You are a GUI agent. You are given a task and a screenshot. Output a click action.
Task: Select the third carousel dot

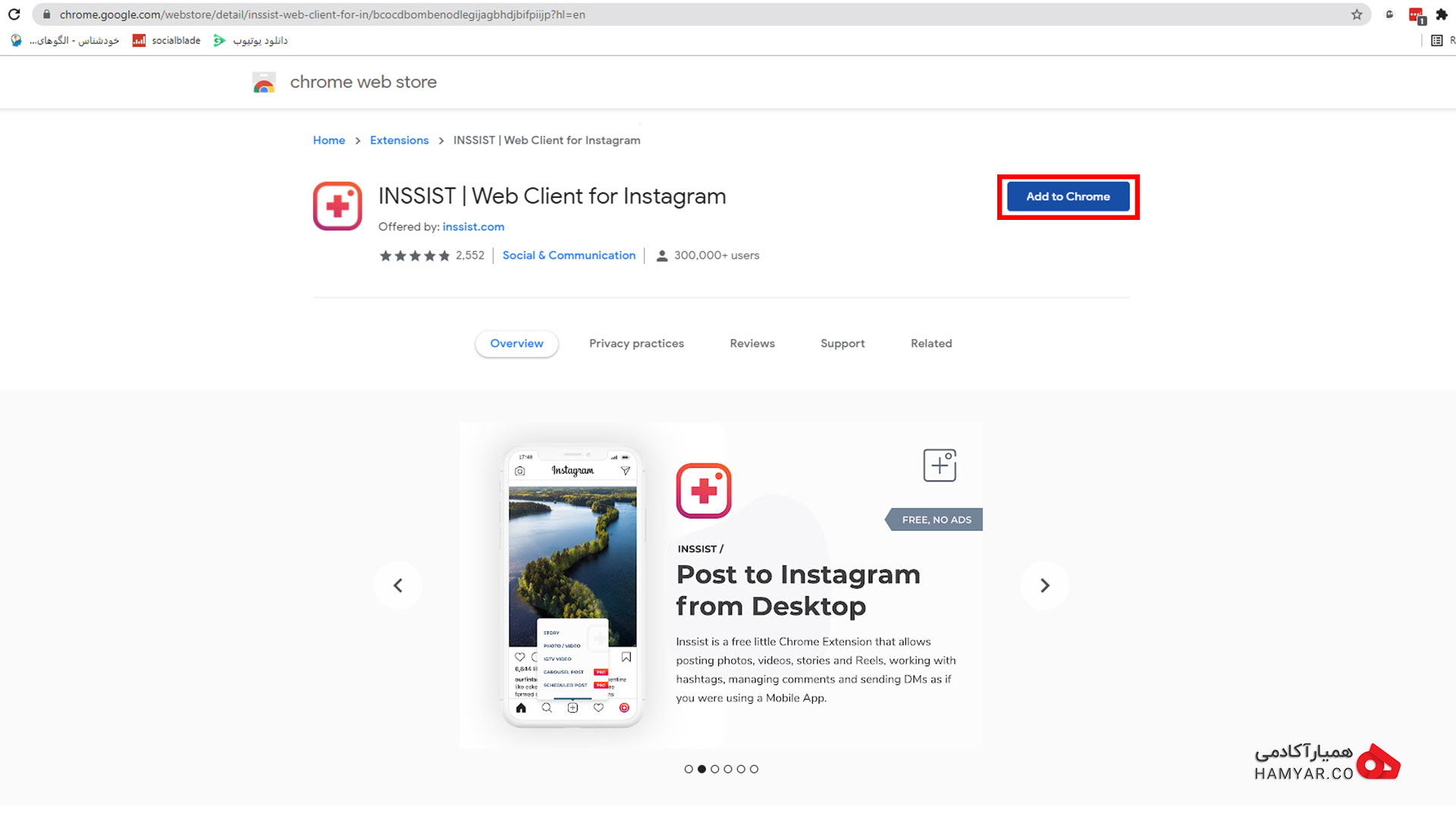715,769
